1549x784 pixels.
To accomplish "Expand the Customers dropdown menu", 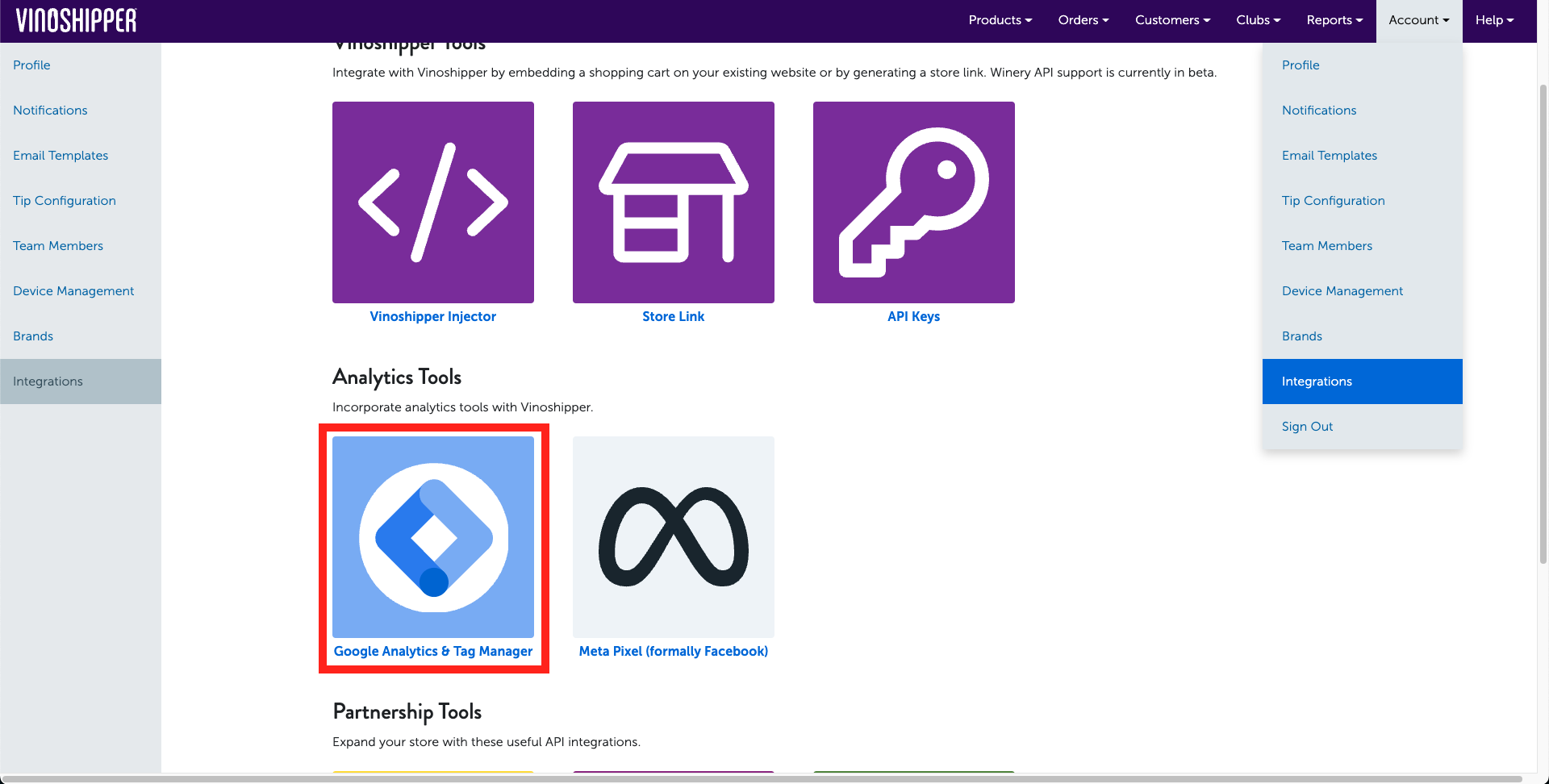I will click(x=1172, y=20).
